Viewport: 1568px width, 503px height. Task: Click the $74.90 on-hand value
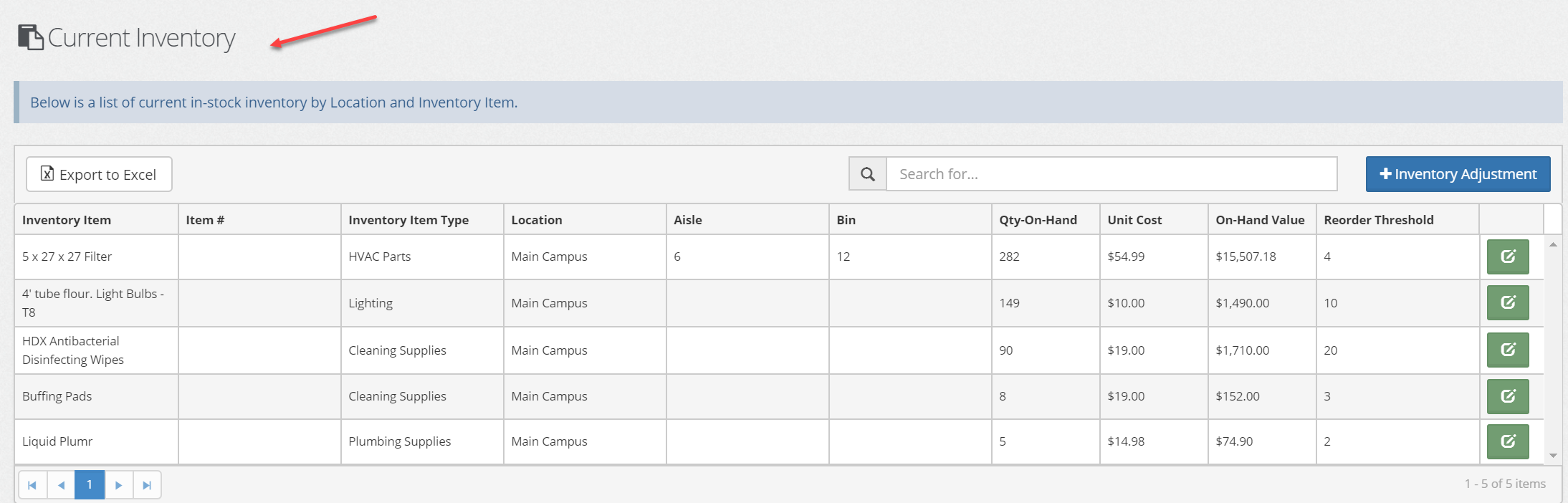coord(1234,441)
